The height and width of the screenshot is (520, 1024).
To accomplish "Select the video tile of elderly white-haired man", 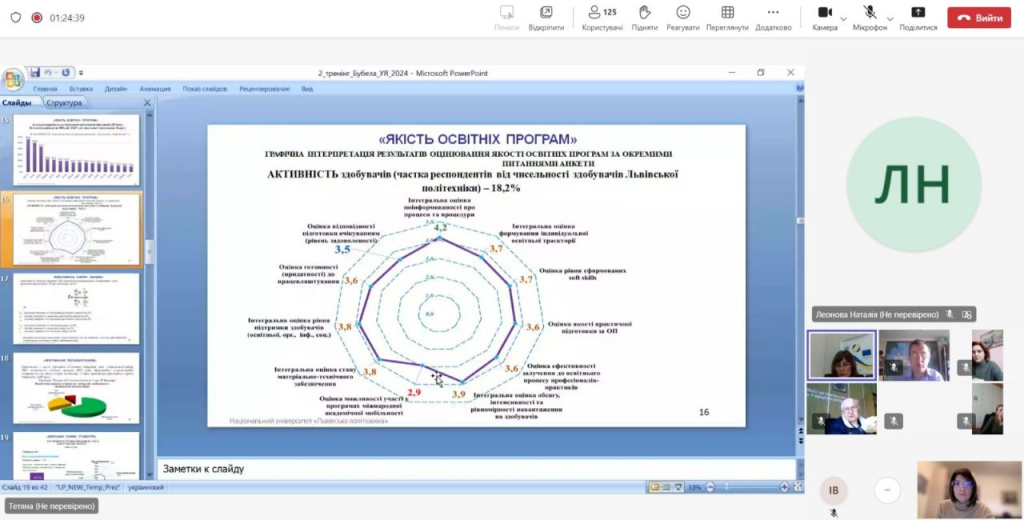I will click(x=841, y=408).
